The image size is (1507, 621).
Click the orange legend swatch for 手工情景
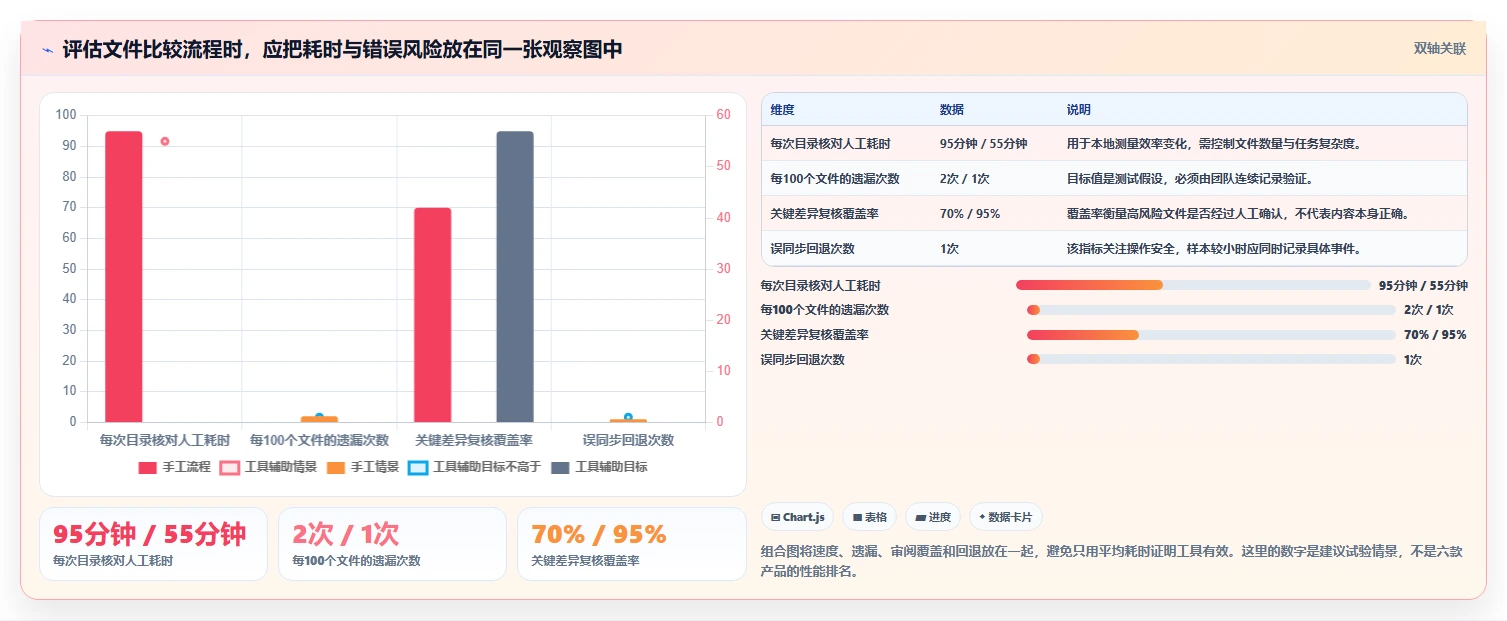[336, 467]
